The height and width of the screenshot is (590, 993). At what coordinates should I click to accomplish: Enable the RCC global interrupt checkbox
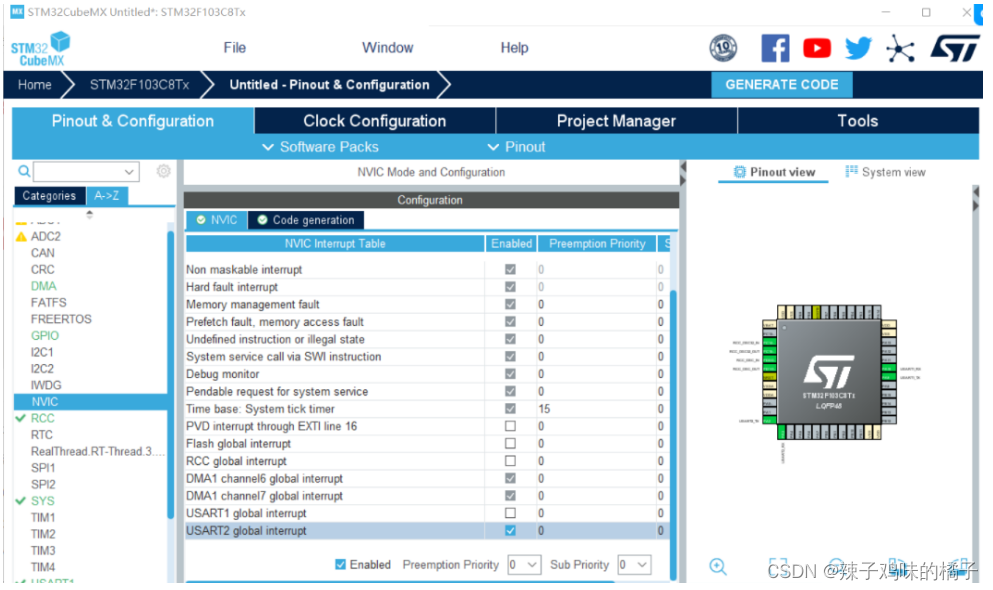(510, 461)
